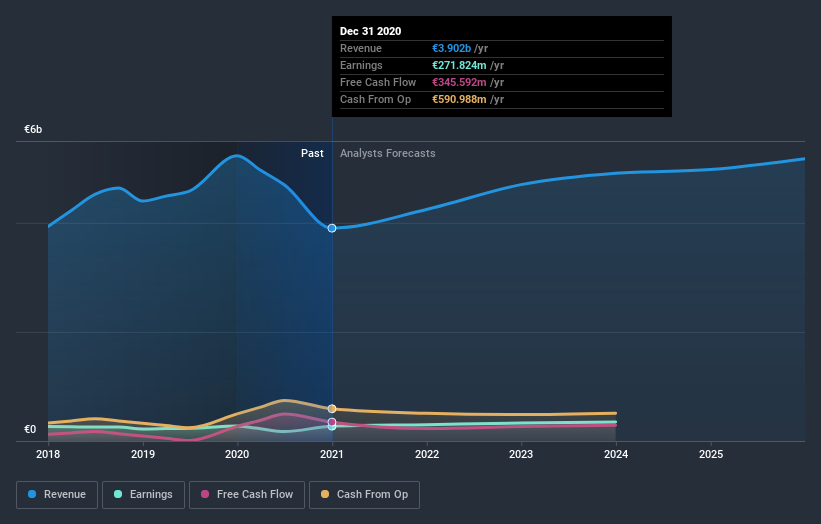Viewport: 821px width, 524px height.
Task: Click the Past section label
Action: coord(312,153)
